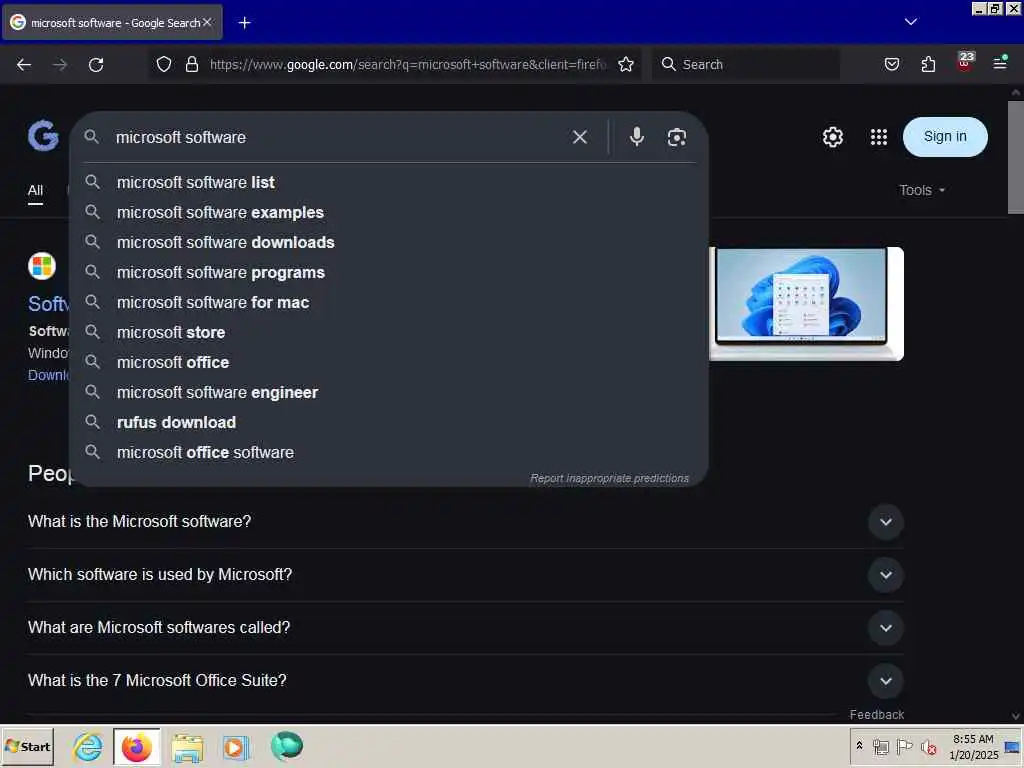
Task: Open the Tools dropdown
Action: click(x=921, y=190)
